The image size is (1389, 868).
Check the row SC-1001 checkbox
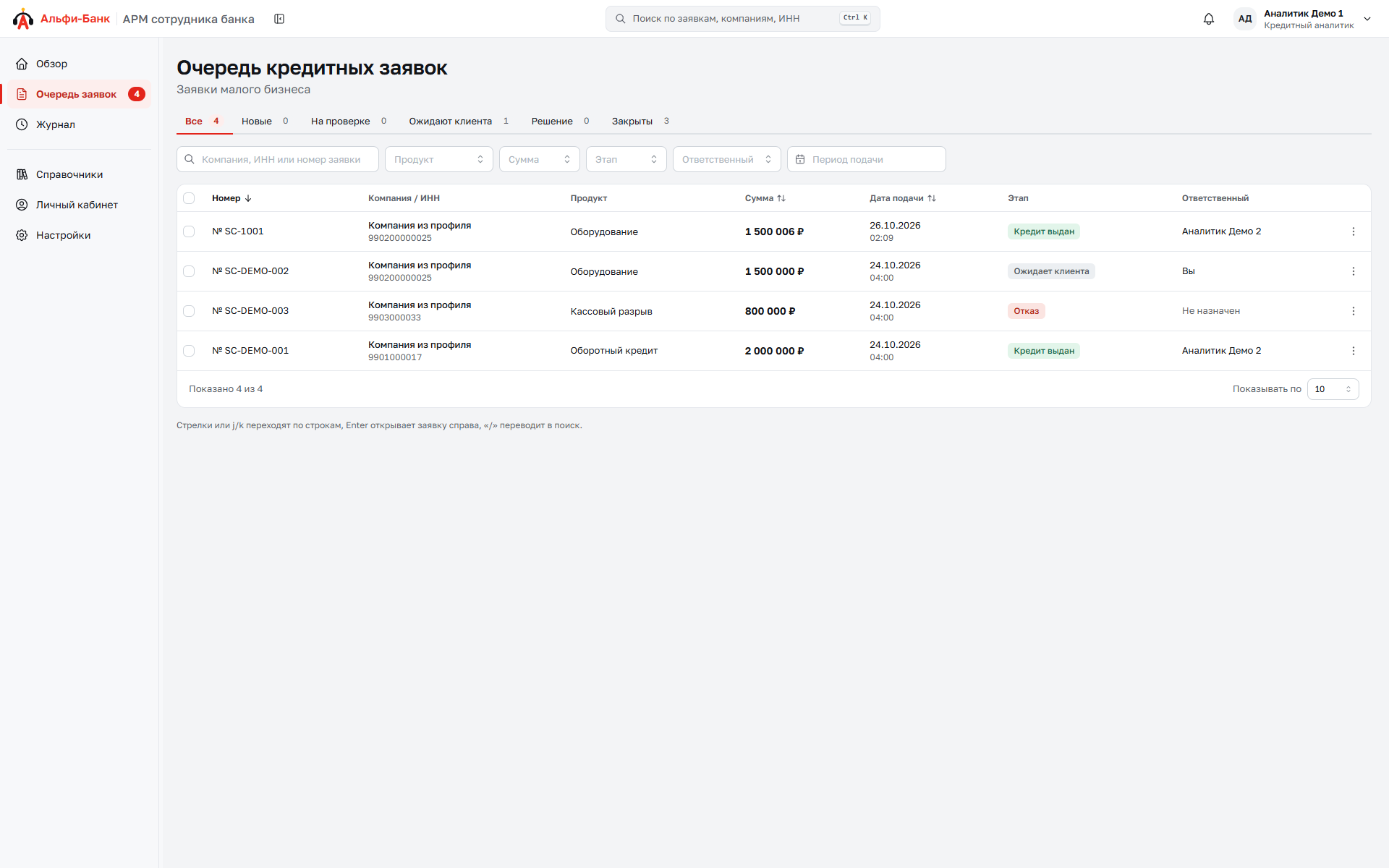pos(189,231)
